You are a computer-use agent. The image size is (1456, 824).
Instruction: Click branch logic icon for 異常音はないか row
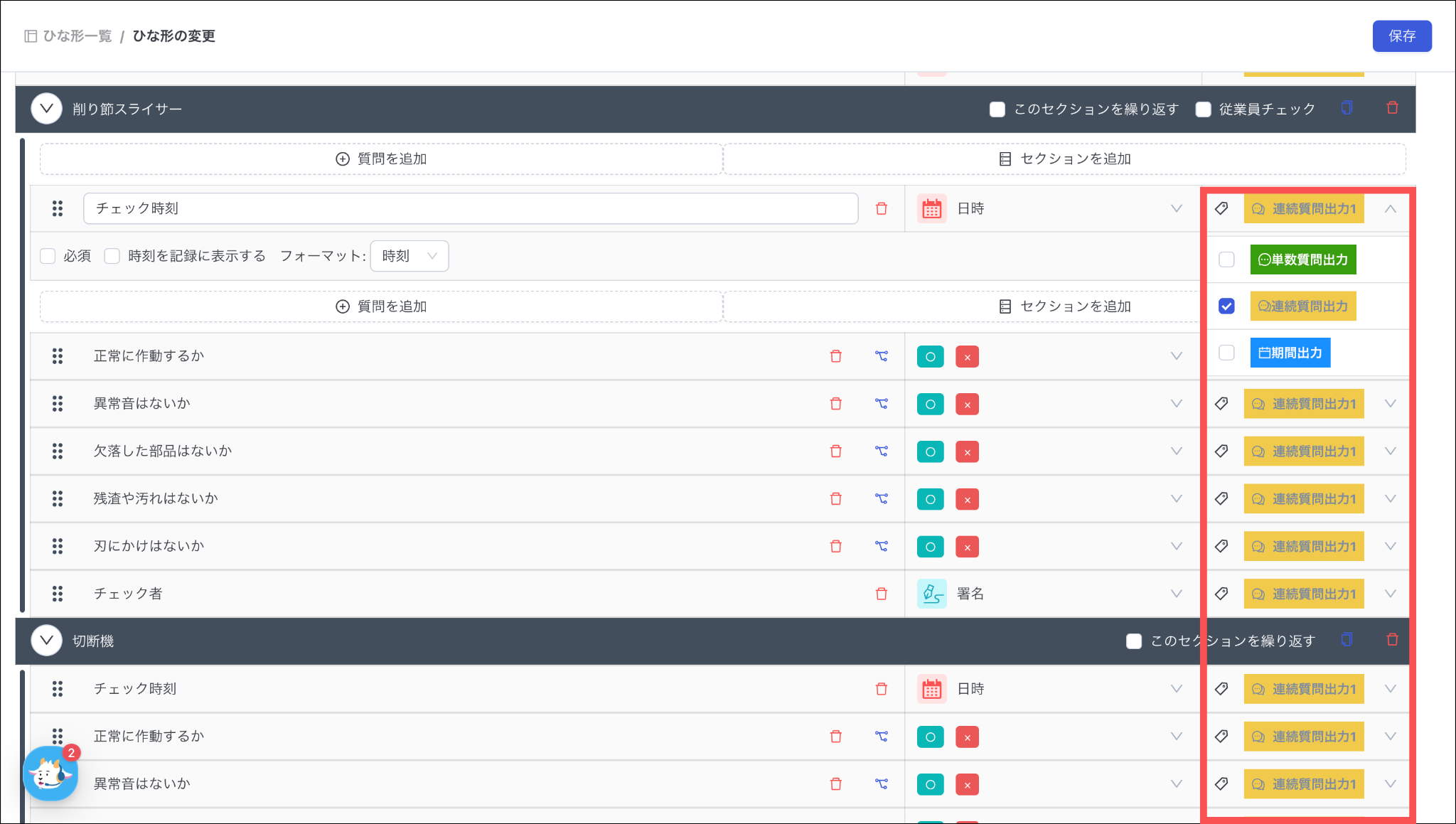(x=881, y=404)
